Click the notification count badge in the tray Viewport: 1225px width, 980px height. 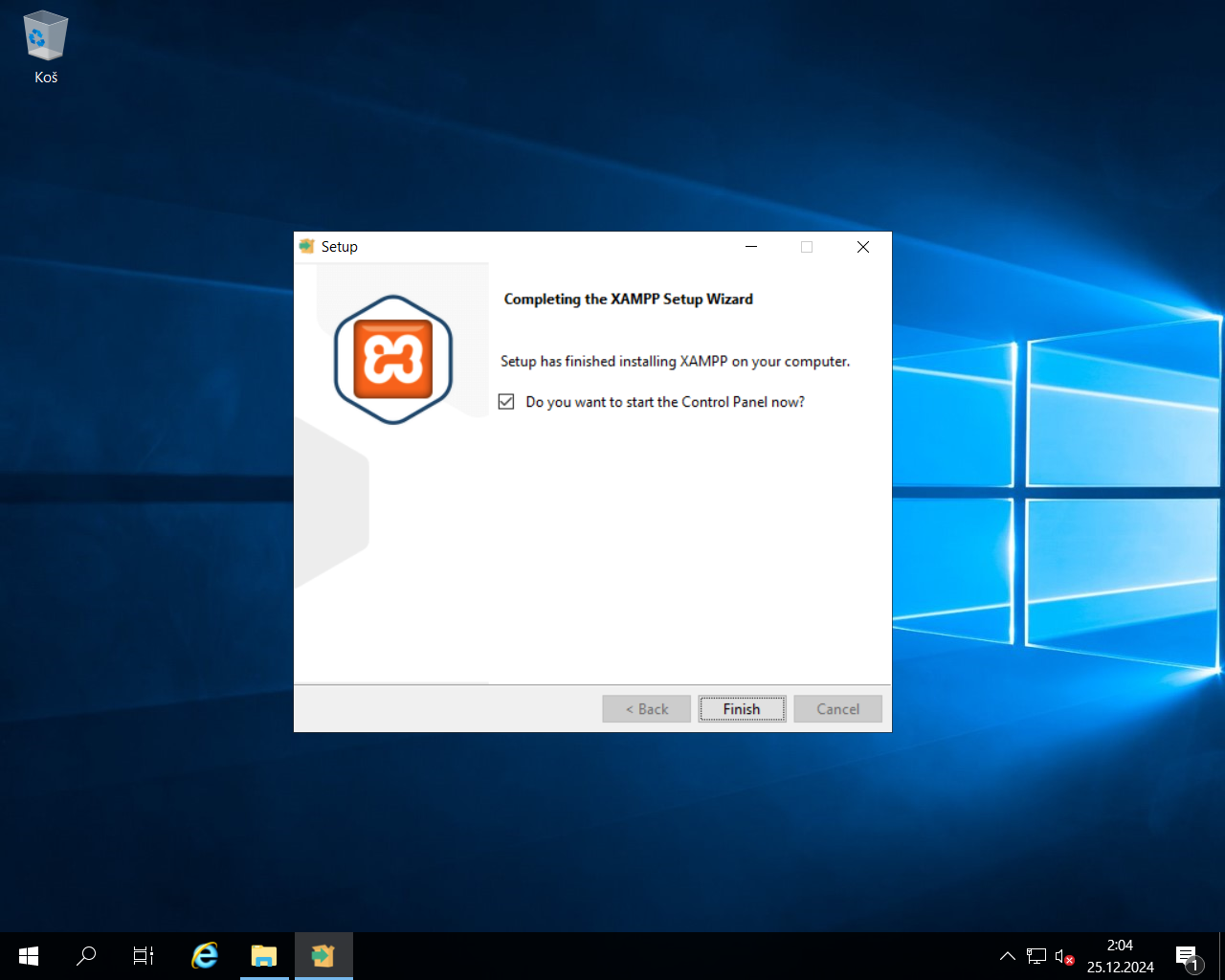[x=1195, y=966]
